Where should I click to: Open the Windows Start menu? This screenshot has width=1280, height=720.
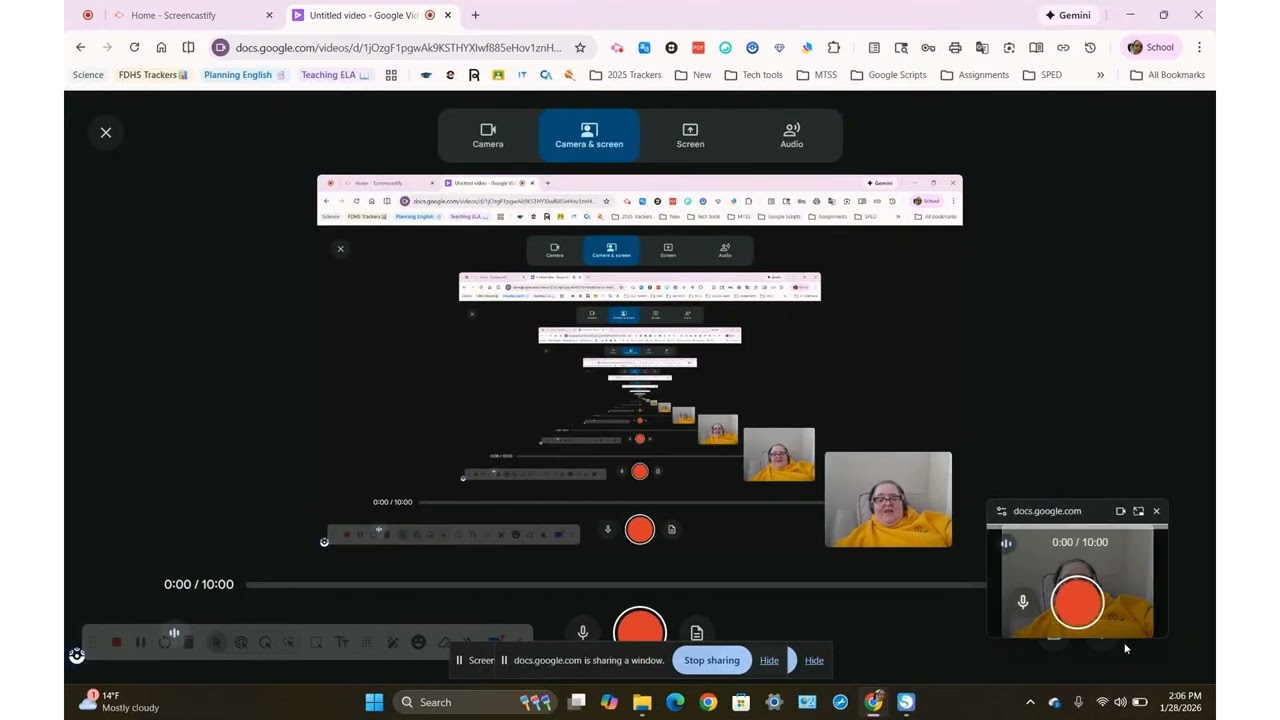click(374, 702)
